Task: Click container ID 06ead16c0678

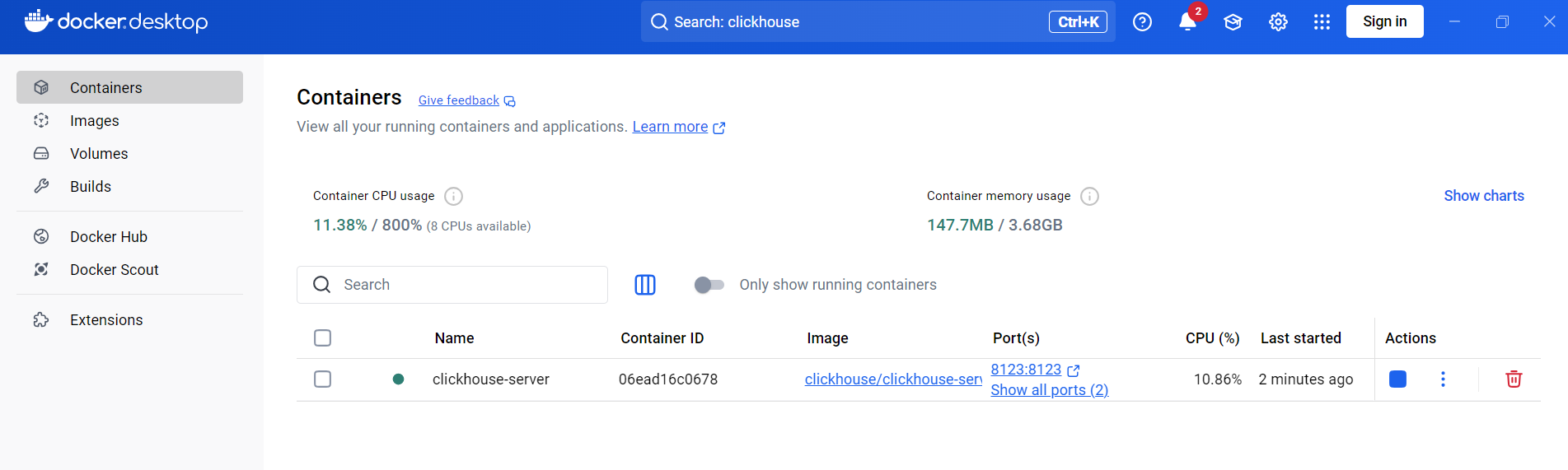Action: pyautogui.click(x=668, y=379)
